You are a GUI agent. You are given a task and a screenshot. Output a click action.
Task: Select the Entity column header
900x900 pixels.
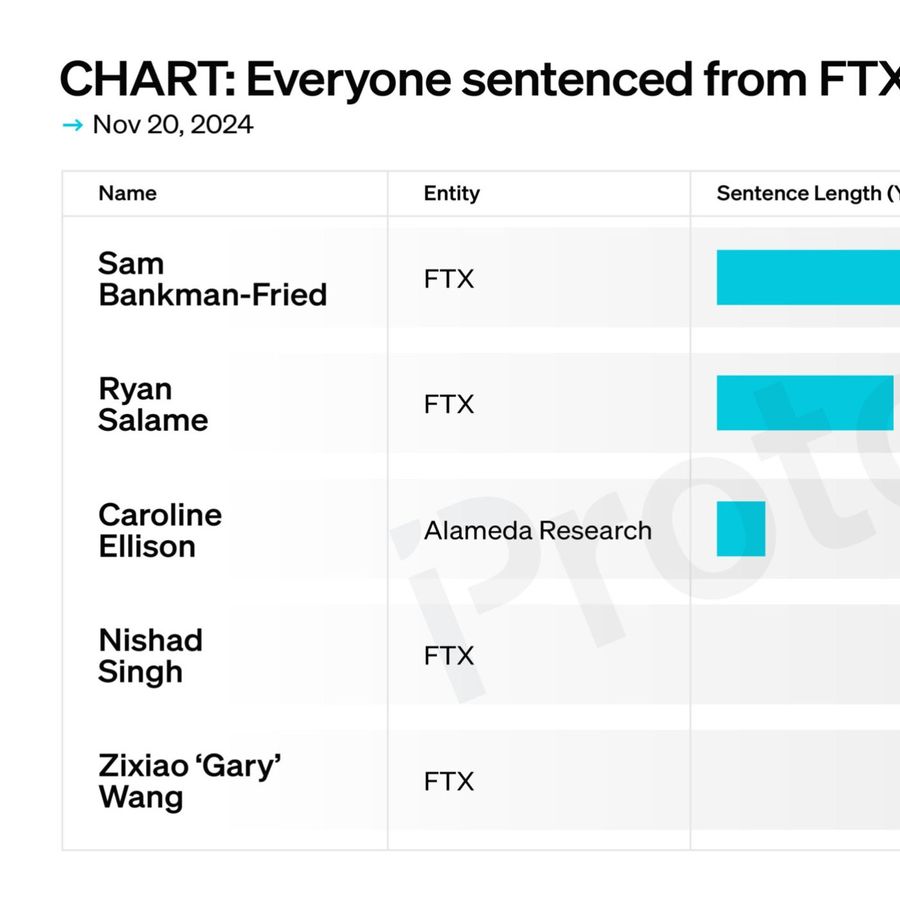[x=451, y=193]
